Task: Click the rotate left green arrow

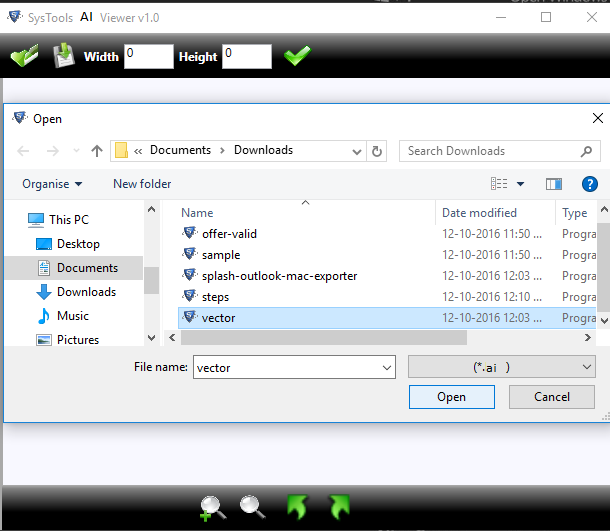Action: (298, 507)
